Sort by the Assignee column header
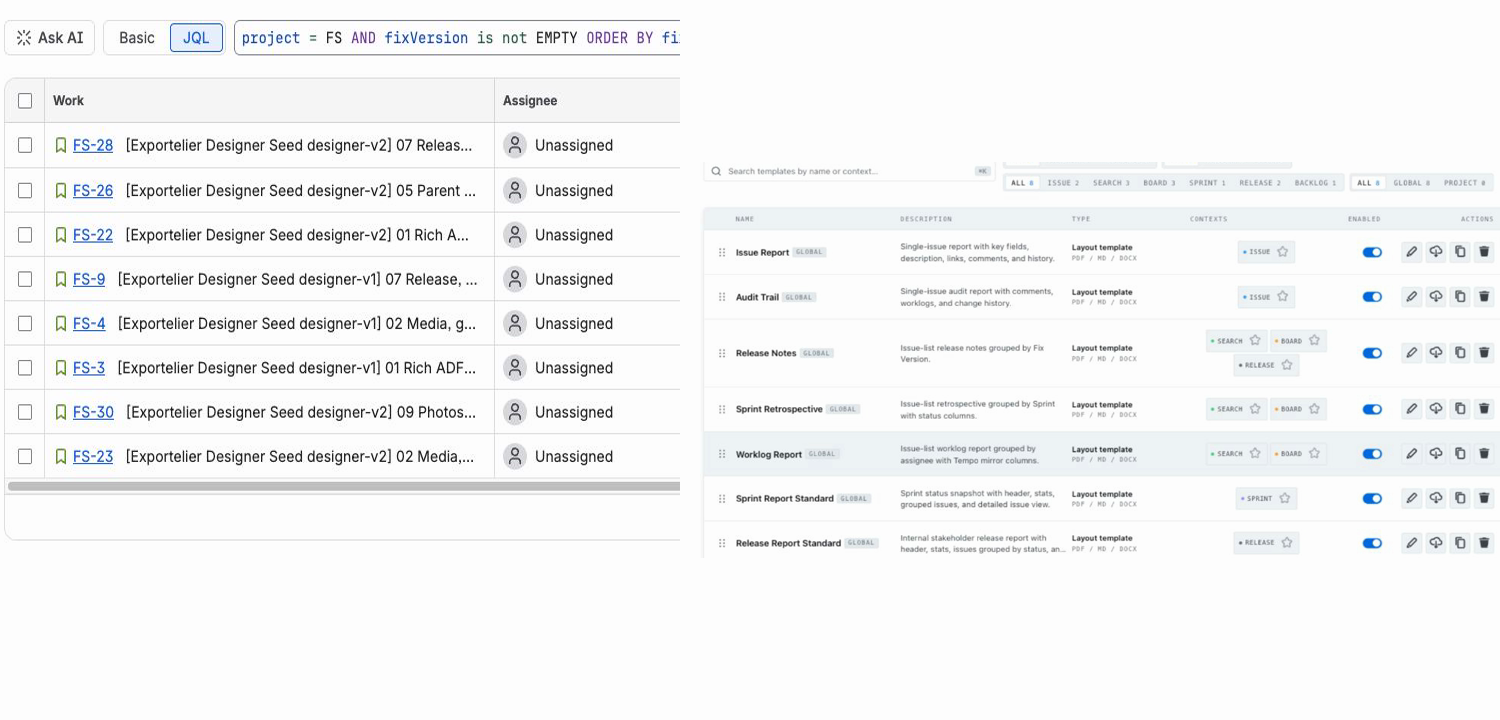The image size is (1500, 720). 530,101
